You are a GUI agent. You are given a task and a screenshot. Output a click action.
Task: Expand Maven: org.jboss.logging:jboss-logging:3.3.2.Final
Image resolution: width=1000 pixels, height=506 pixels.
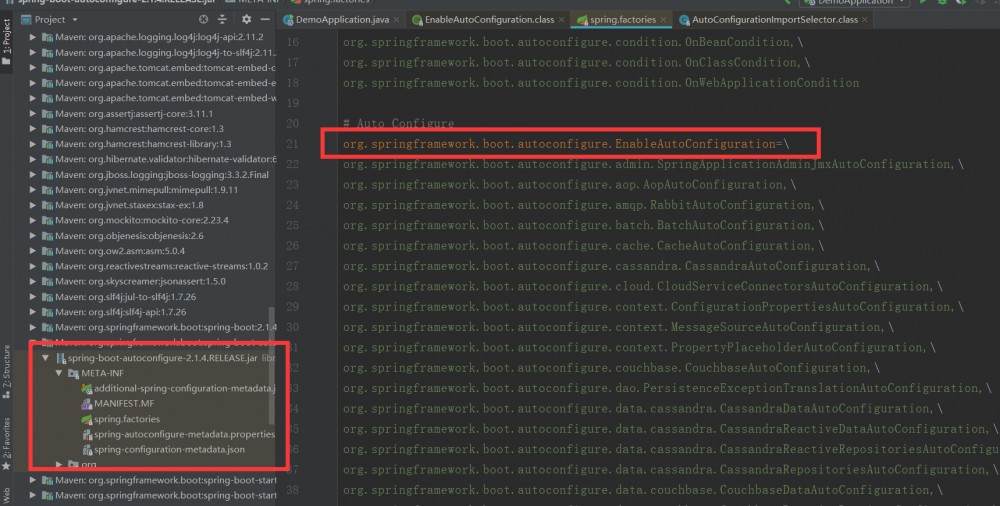[33, 175]
